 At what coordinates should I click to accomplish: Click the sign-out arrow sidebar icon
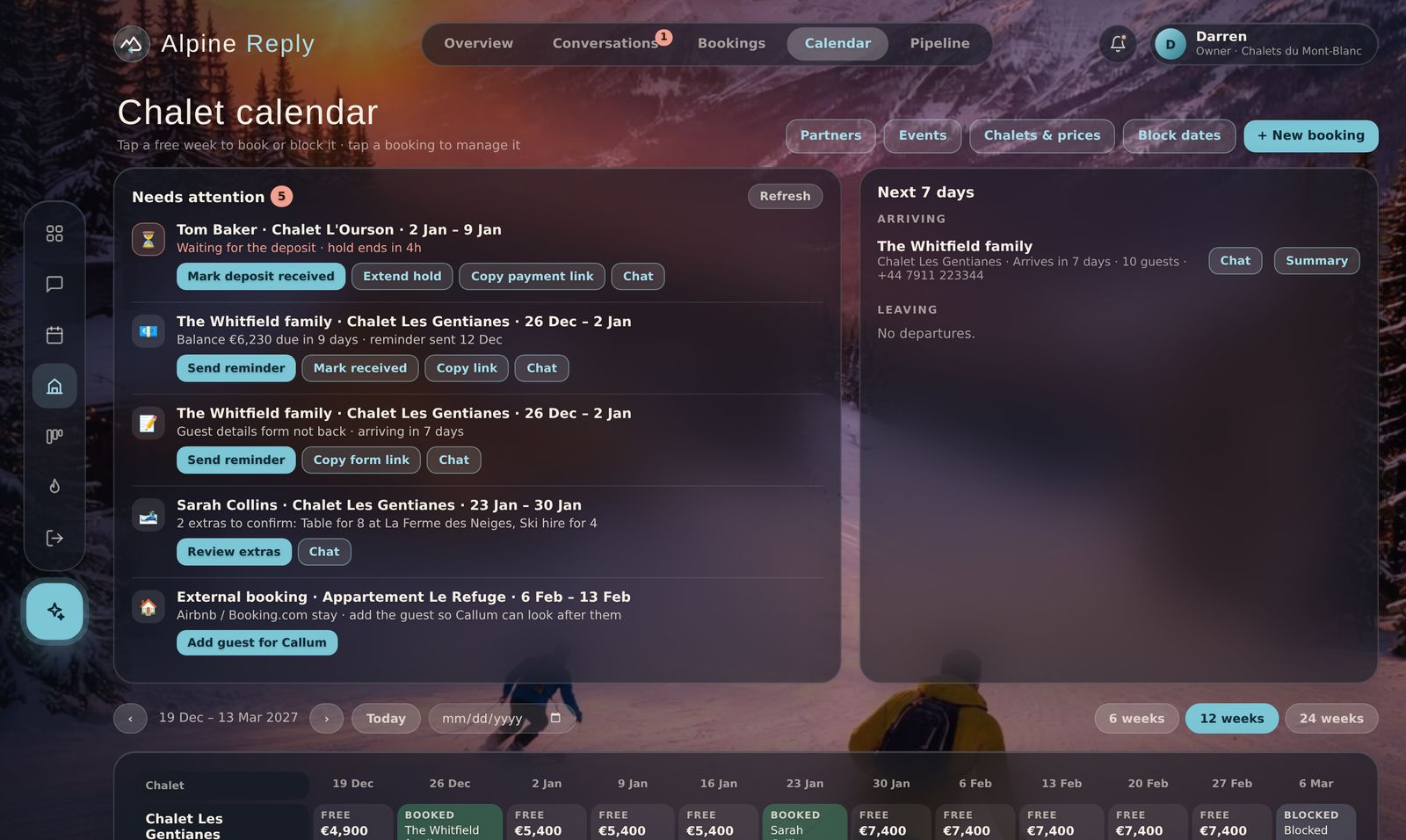[54, 538]
